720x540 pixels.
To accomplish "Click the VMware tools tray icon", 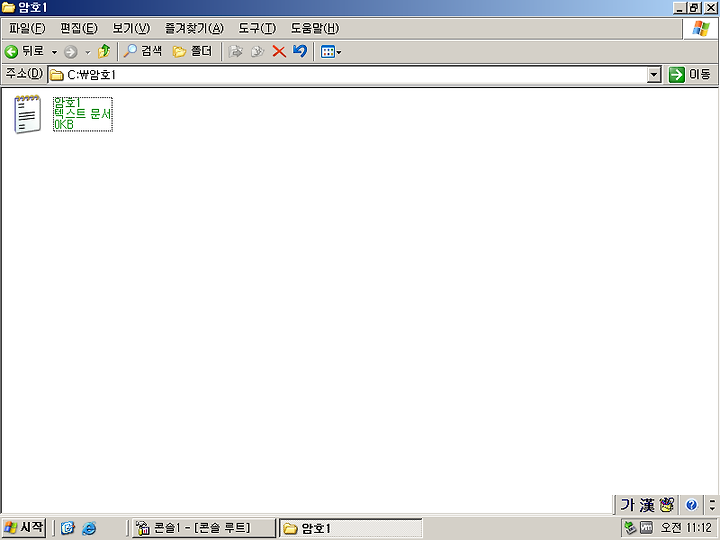I will click(x=646, y=528).
